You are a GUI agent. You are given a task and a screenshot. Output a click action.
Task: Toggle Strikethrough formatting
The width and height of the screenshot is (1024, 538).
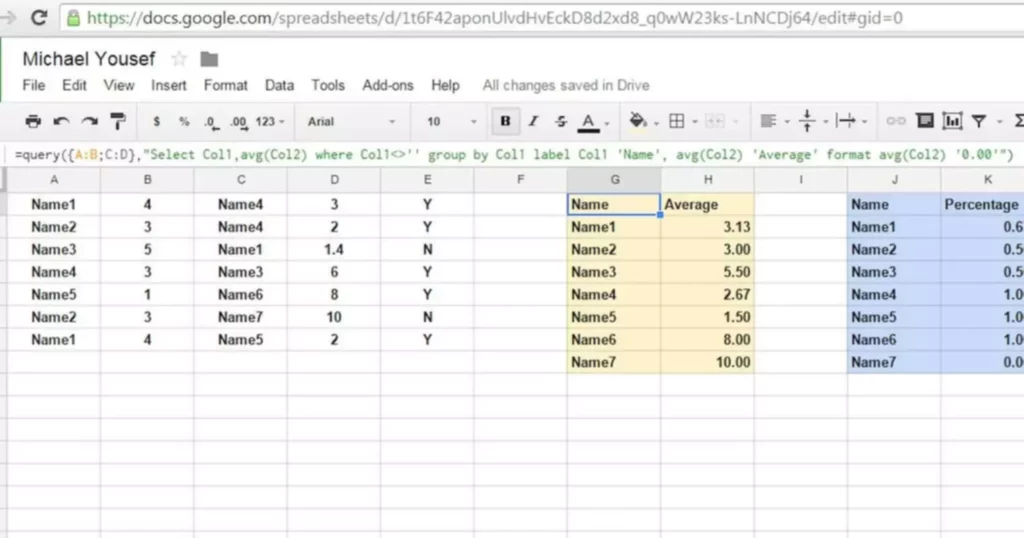[561, 121]
